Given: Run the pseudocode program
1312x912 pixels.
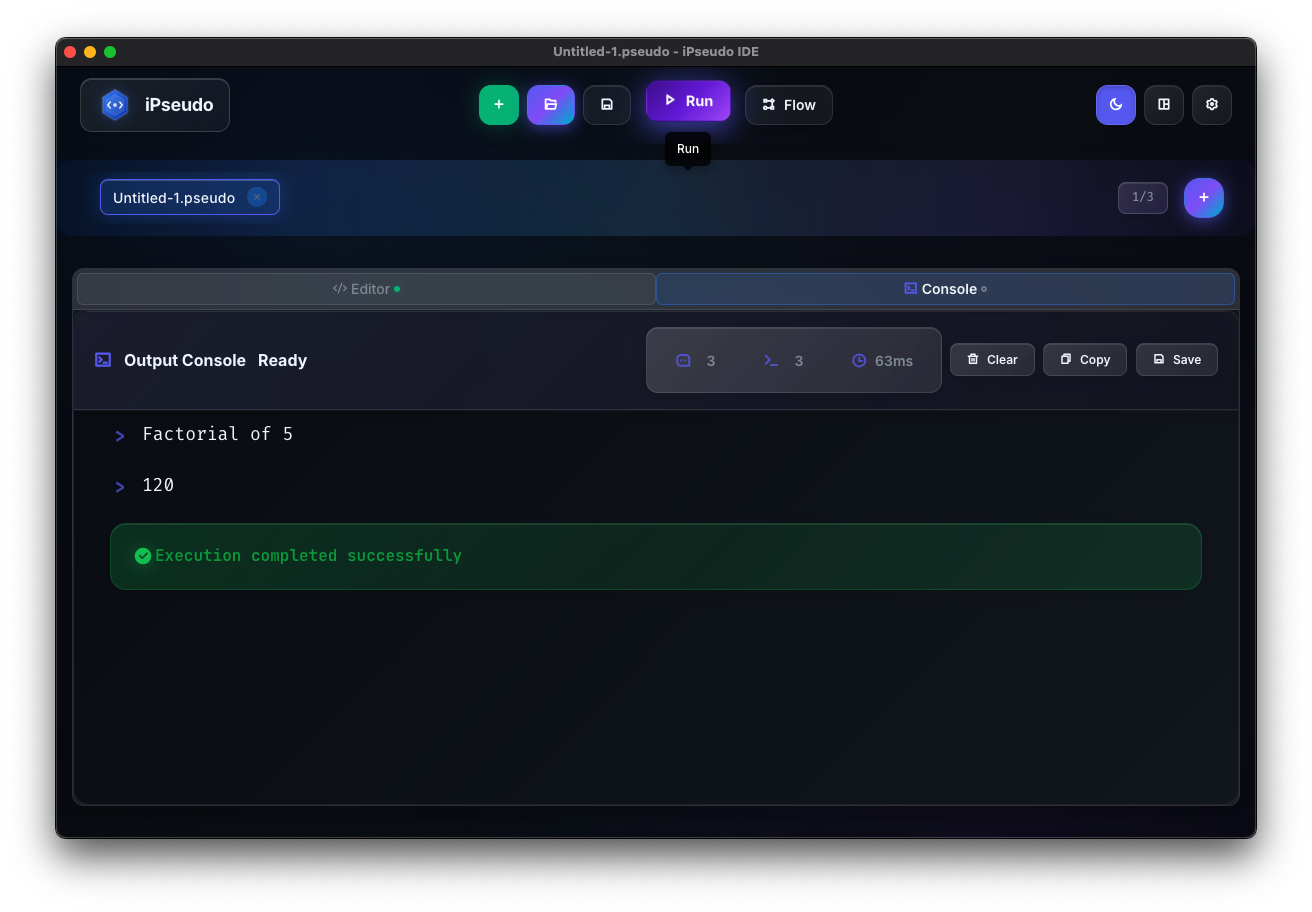Looking at the screenshot, I should click(688, 101).
